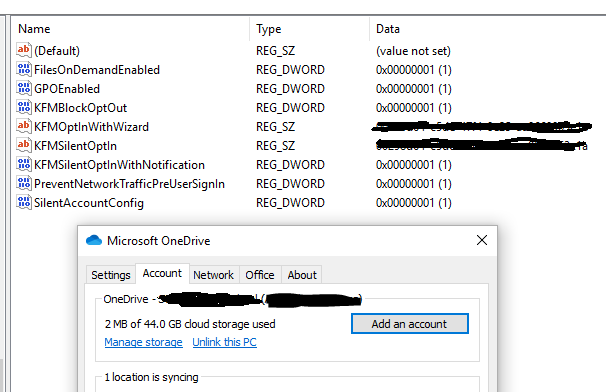The image size is (606, 392).
Task: Select the FilesOnDemandEnabled value name
Action: coord(97,70)
